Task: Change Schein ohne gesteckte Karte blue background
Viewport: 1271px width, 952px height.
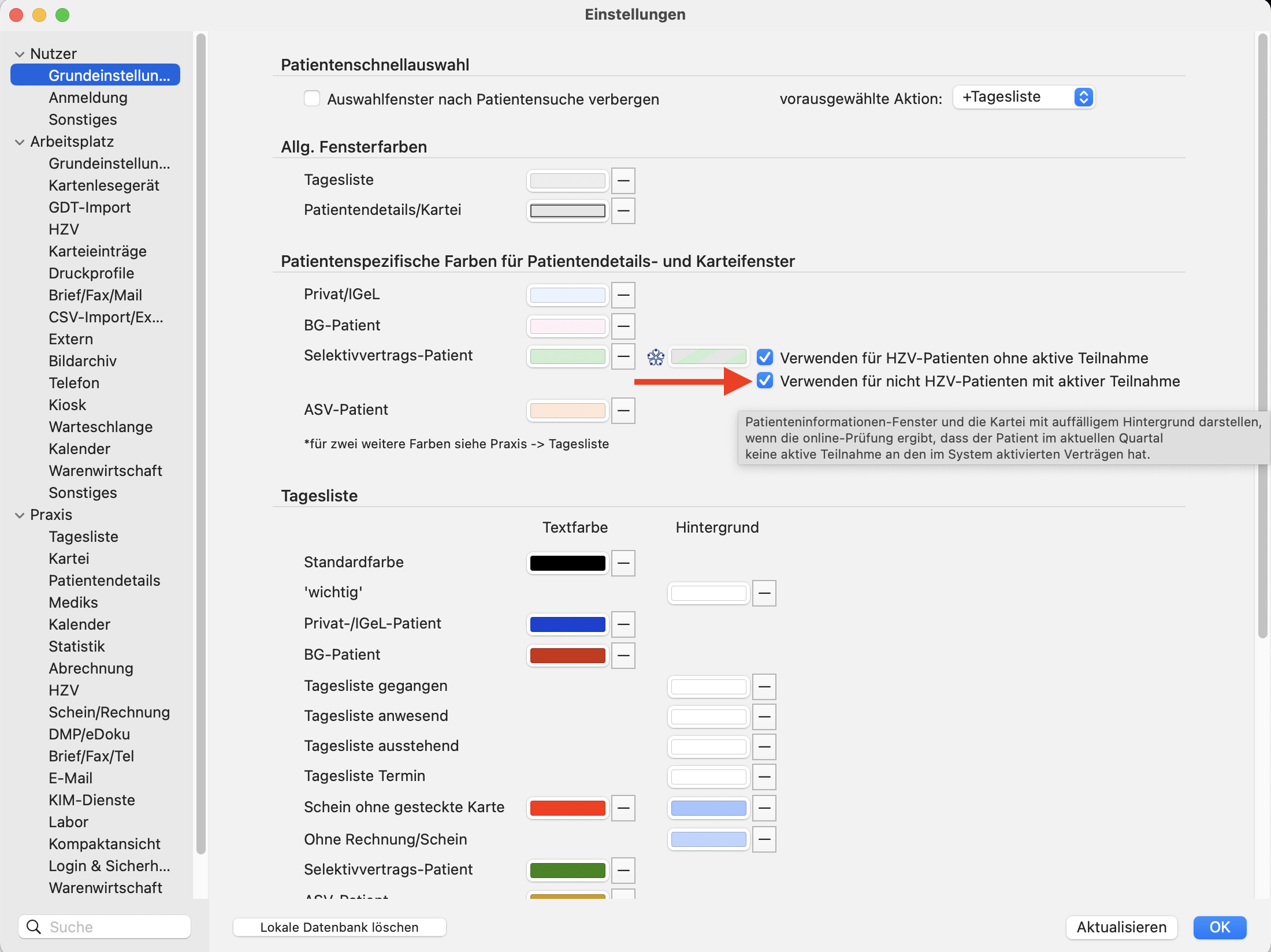Action: [709, 808]
